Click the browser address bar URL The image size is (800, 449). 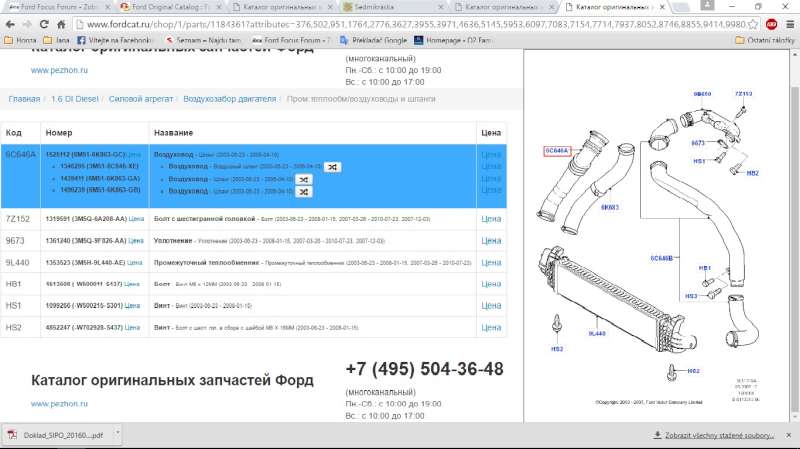coord(400,24)
